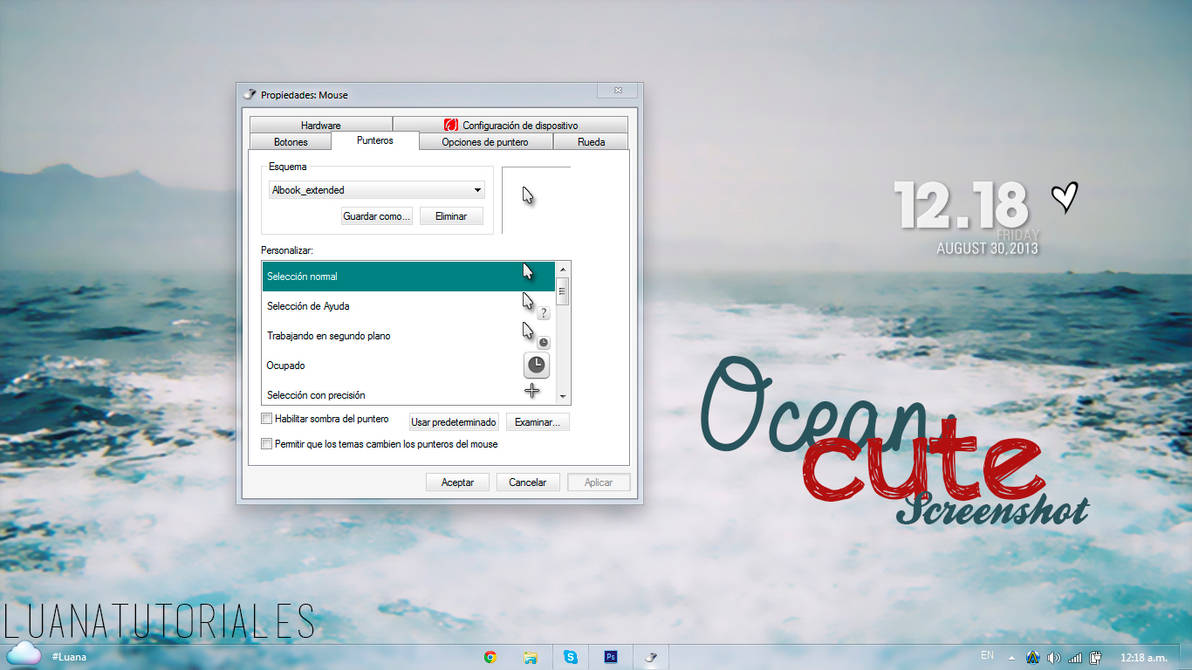Click the down arrow on the Personalizar scrollbar
The width and height of the screenshot is (1192, 670).
pos(561,397)
